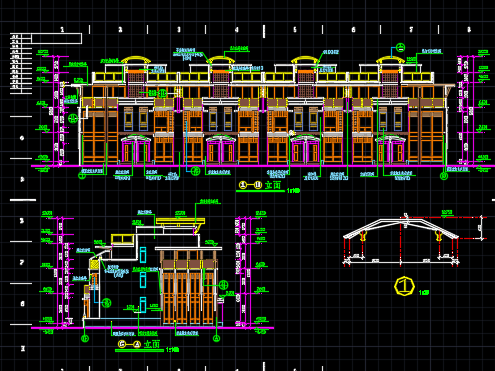Select the magenta dimension chain left of main elevation
This screenshot has height=371, width=495.
[59, 111]
